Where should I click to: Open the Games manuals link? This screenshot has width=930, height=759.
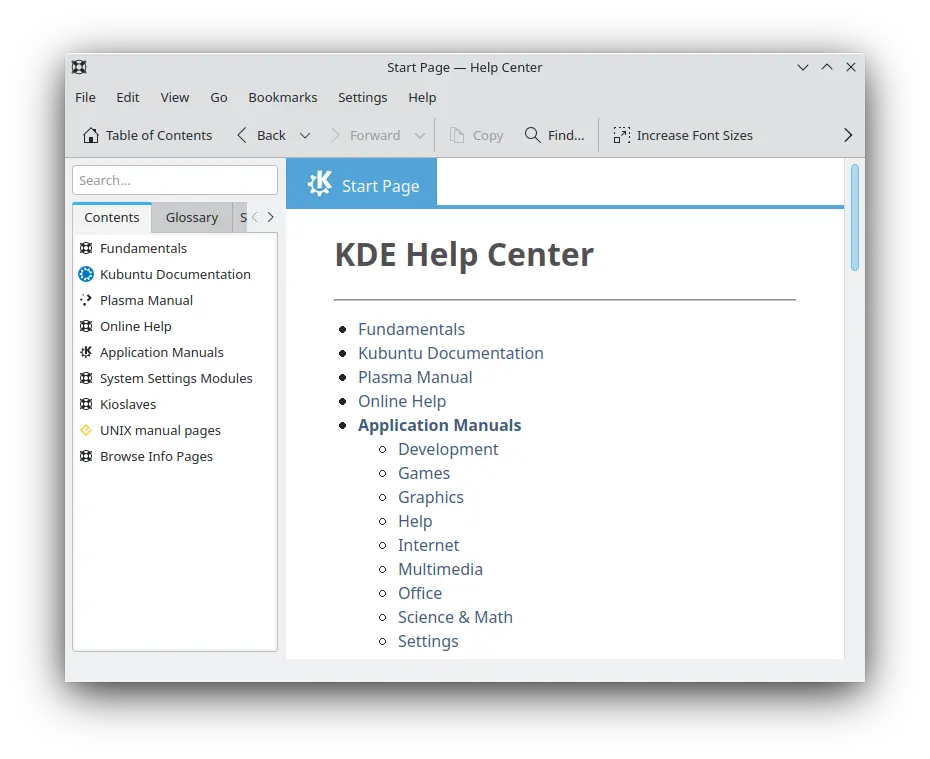click(x=424, y=473)
